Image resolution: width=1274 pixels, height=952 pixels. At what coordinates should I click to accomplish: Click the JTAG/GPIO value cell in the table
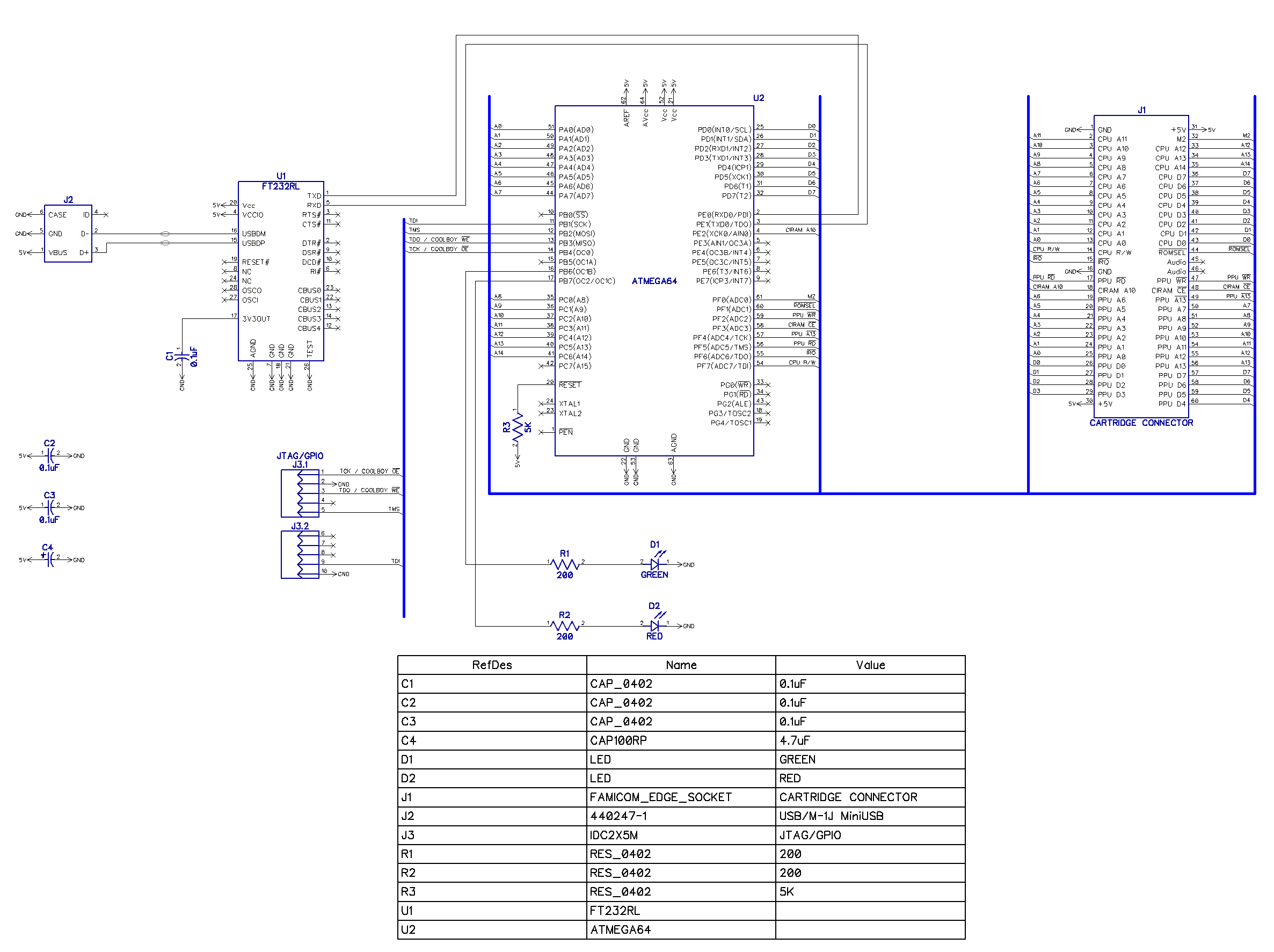870,835
